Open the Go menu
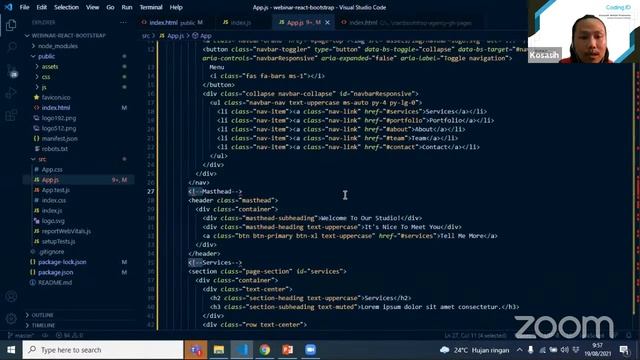Image resolution: width=640 pixels, height=360 pixels. pyautogui.click(x=110, y=7)
